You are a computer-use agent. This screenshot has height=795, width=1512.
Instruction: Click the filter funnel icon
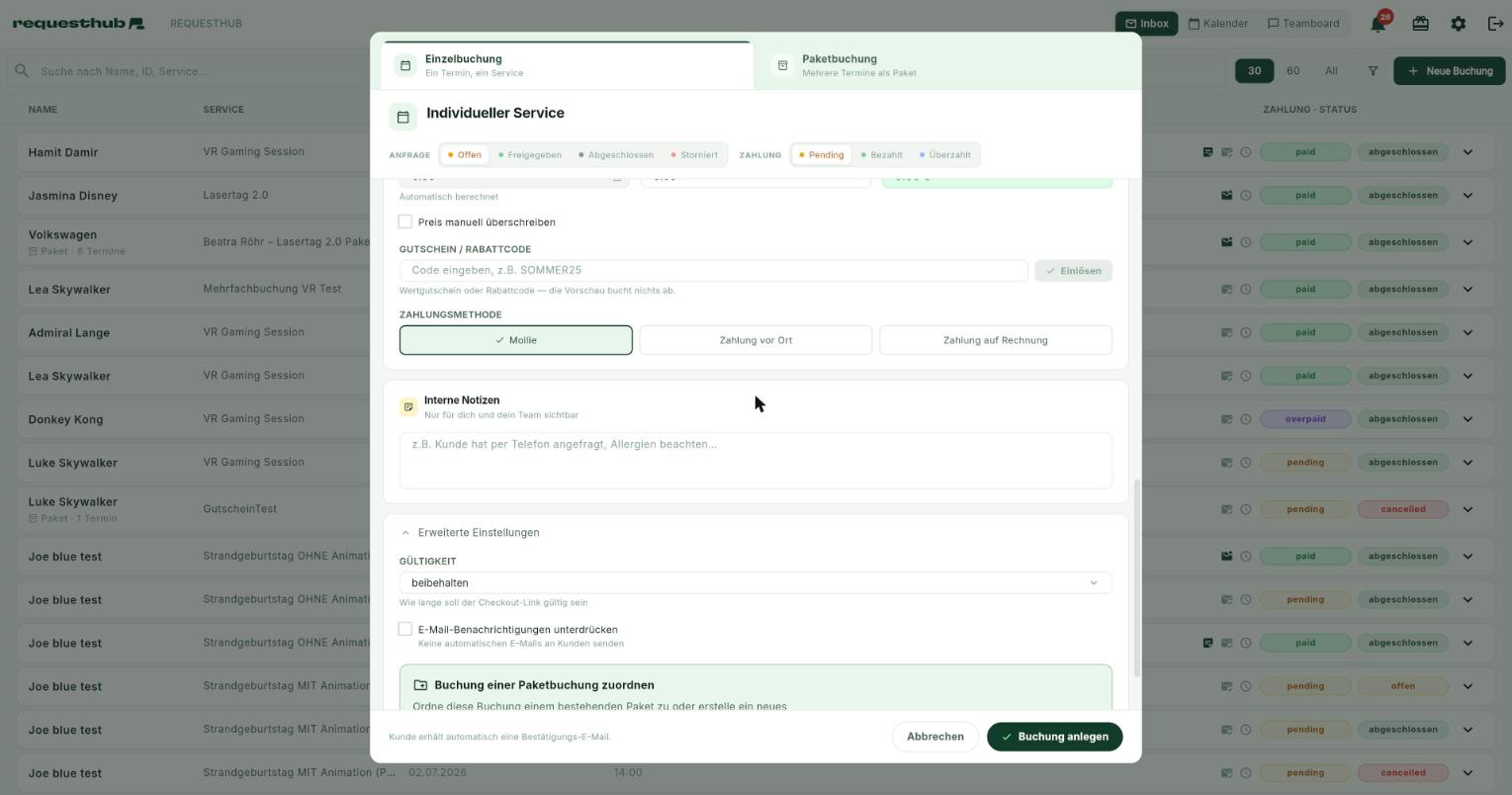click(1373, 71)
